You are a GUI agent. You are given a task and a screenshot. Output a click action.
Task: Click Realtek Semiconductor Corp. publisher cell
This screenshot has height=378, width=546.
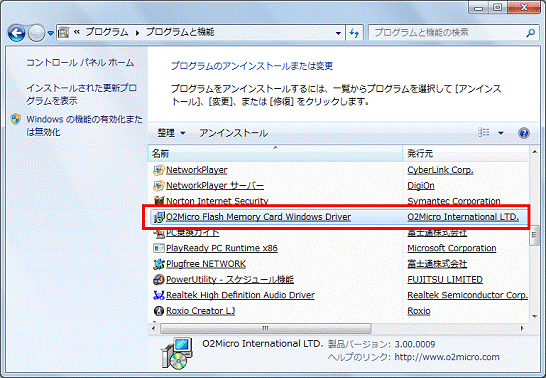click(x=468, y=295)
